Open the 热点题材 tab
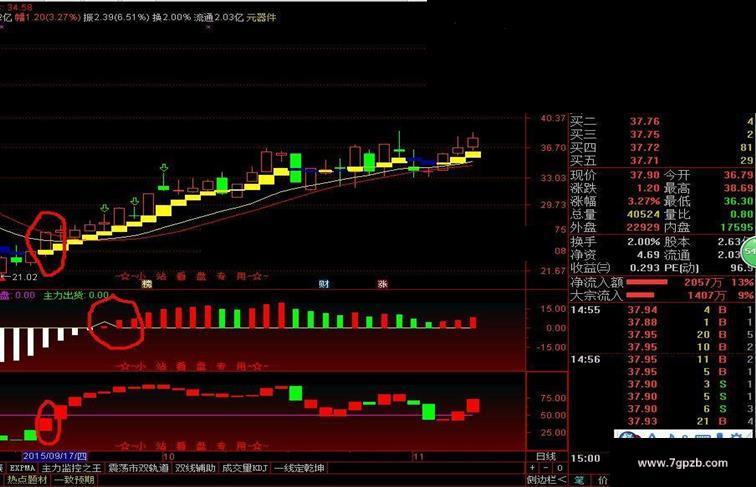756x487 pixels. click(27, 480)
